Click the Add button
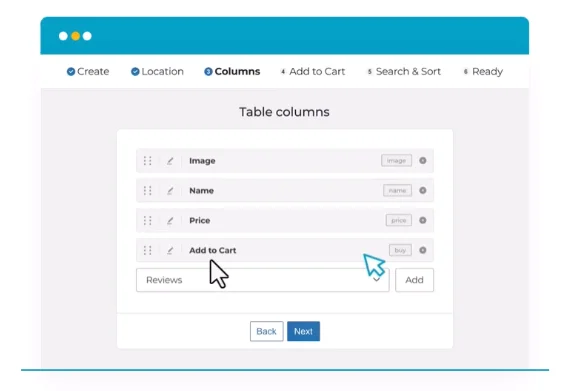The width and height of the screenshot is (567, 391). click(x=414, y=280)
